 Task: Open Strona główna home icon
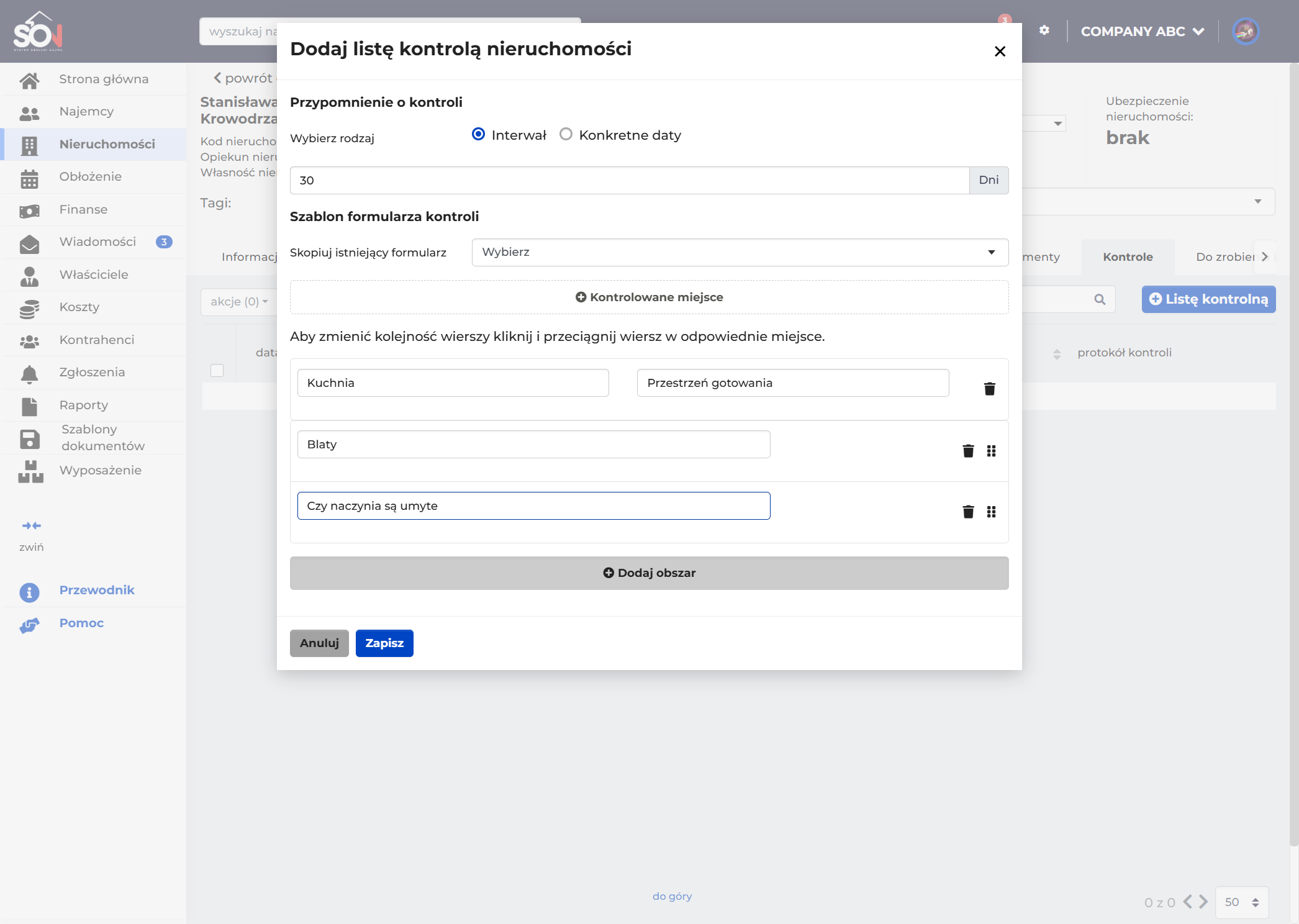29,79
